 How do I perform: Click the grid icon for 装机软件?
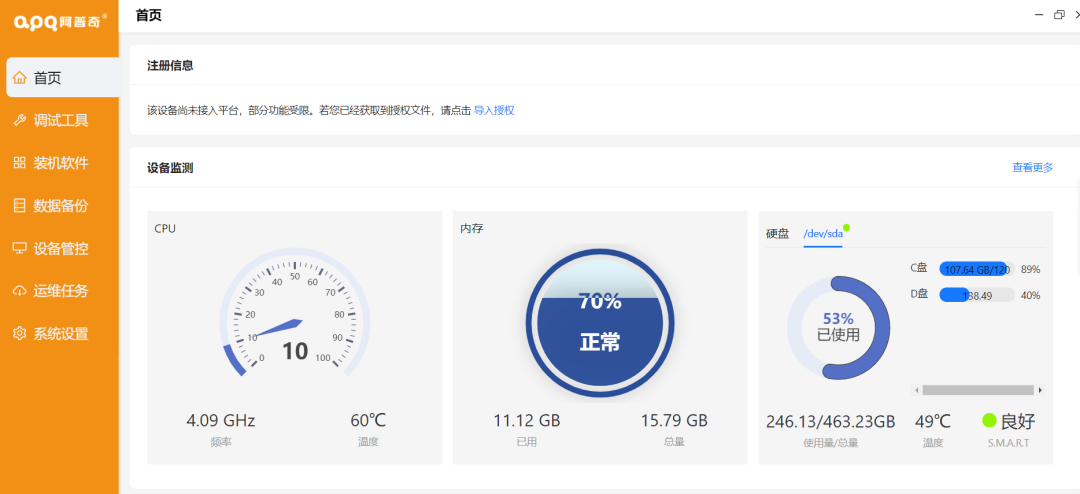(x=20, y=163)
